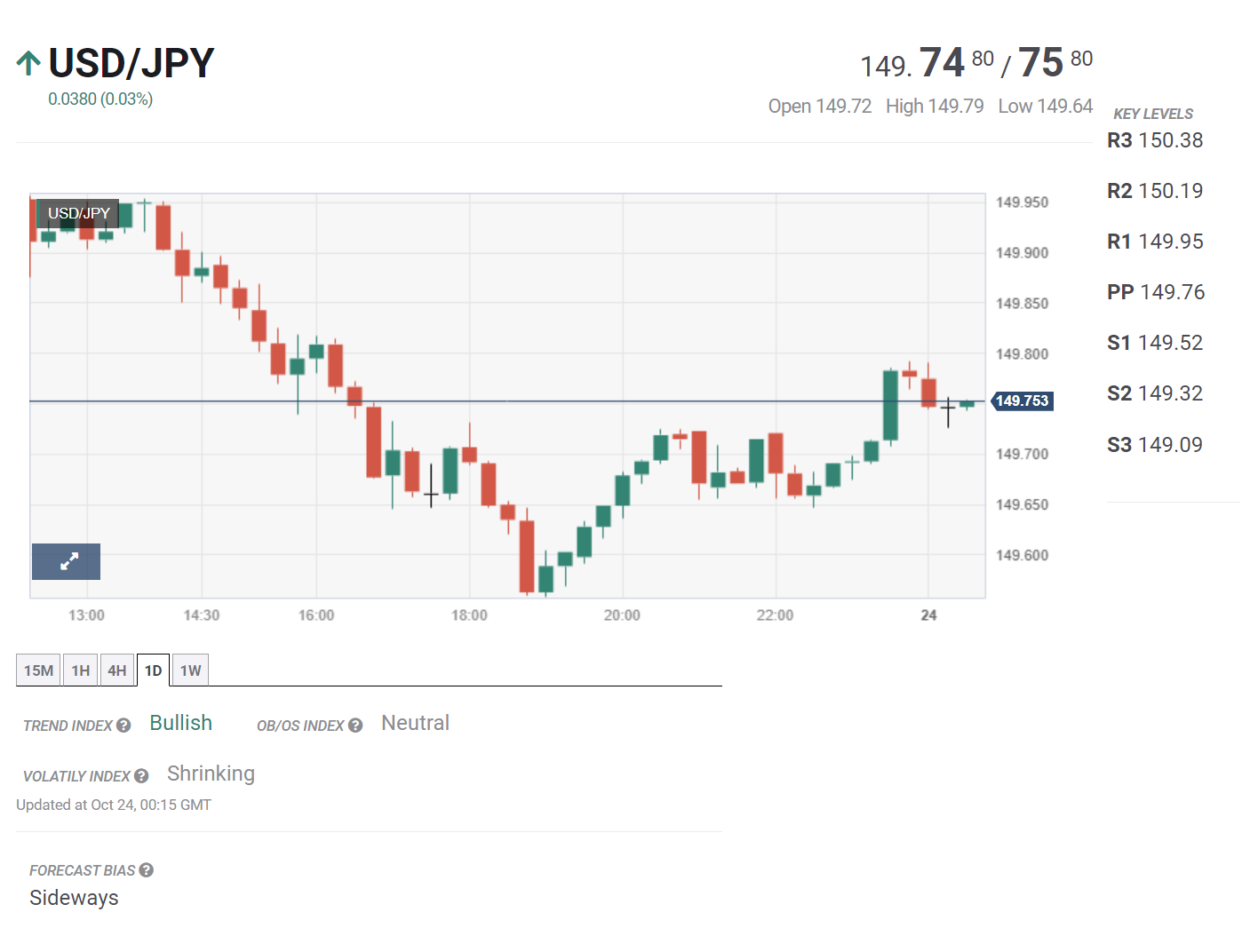Screen dimensions: 1250x952
Task: Click the R3 150.38 resistance level
Action: point(1155,140)
